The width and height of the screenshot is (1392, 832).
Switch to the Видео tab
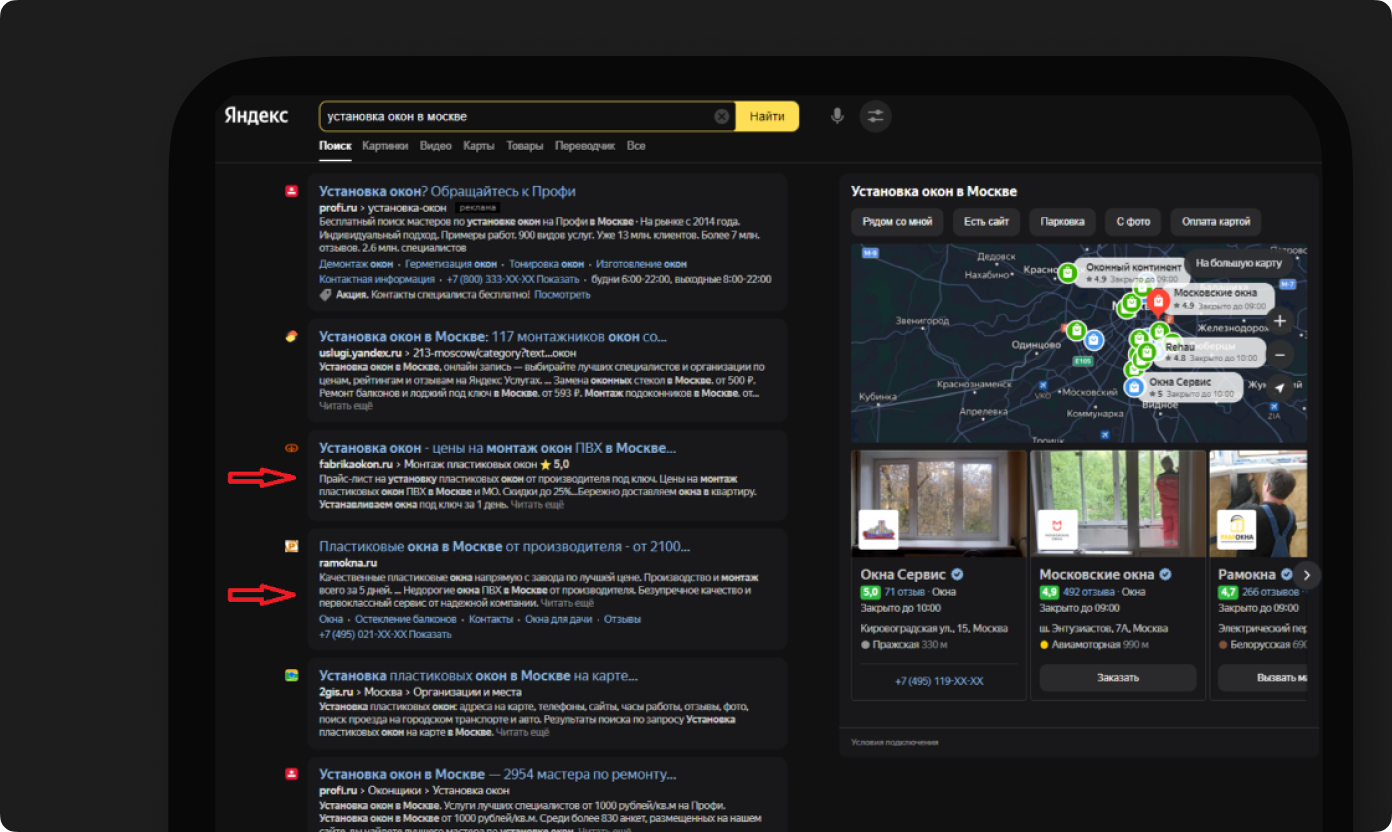[x=436, y=146]
